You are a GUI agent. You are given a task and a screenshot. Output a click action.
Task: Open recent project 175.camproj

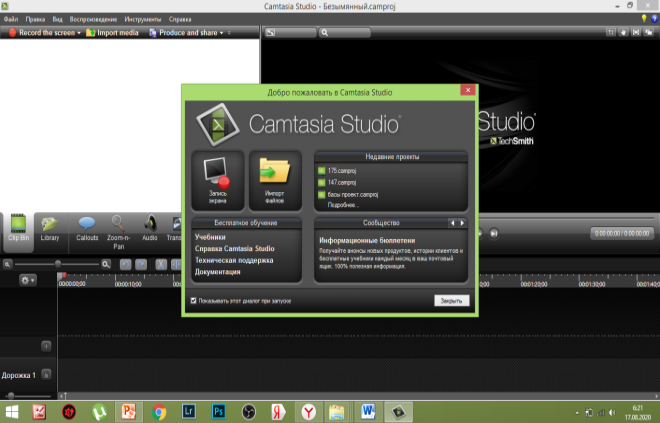[341, 170]
